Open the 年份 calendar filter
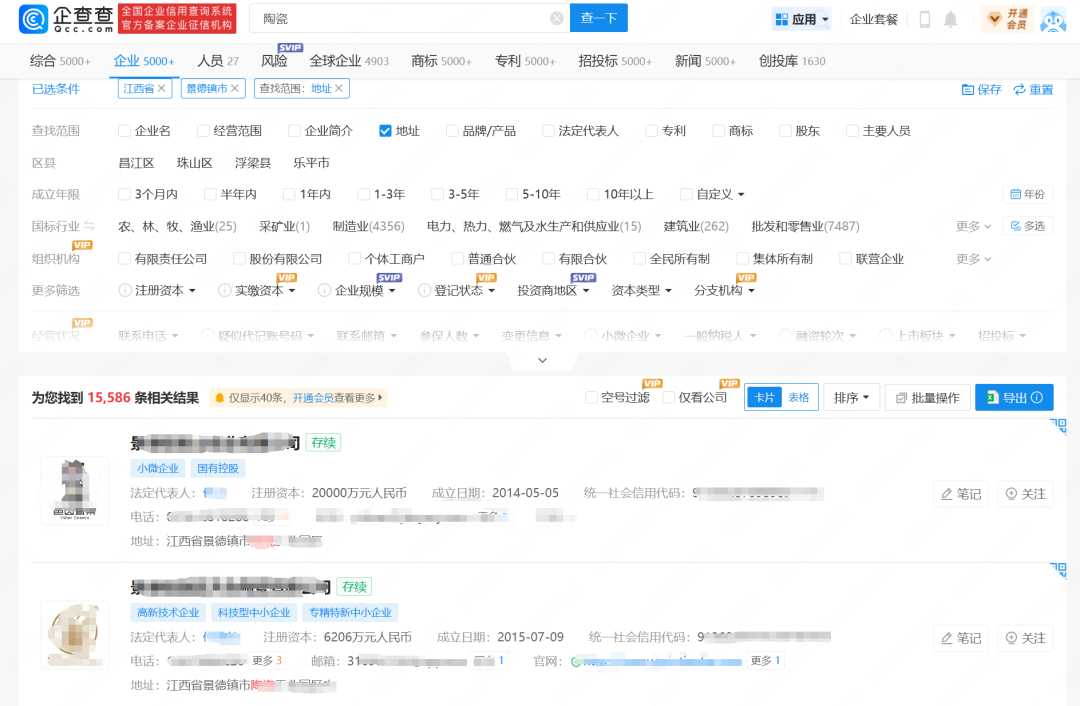The width and height of the screenshot is (1080, 706). click(x=1027, y=194)
